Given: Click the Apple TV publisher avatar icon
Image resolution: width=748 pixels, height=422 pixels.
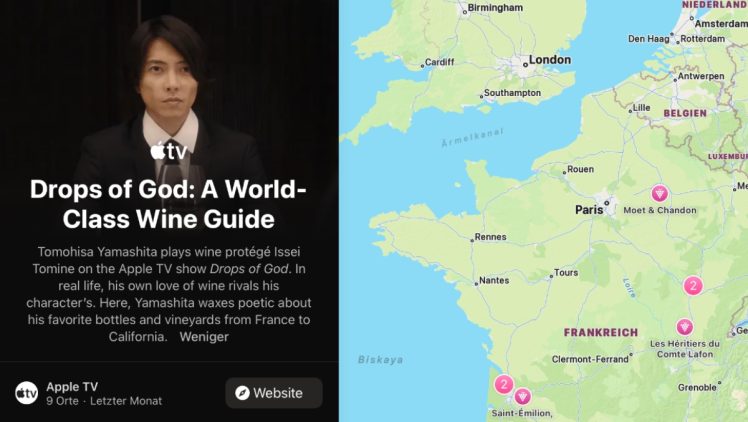Looking at the screenshot, I should (x=26, y=393).
